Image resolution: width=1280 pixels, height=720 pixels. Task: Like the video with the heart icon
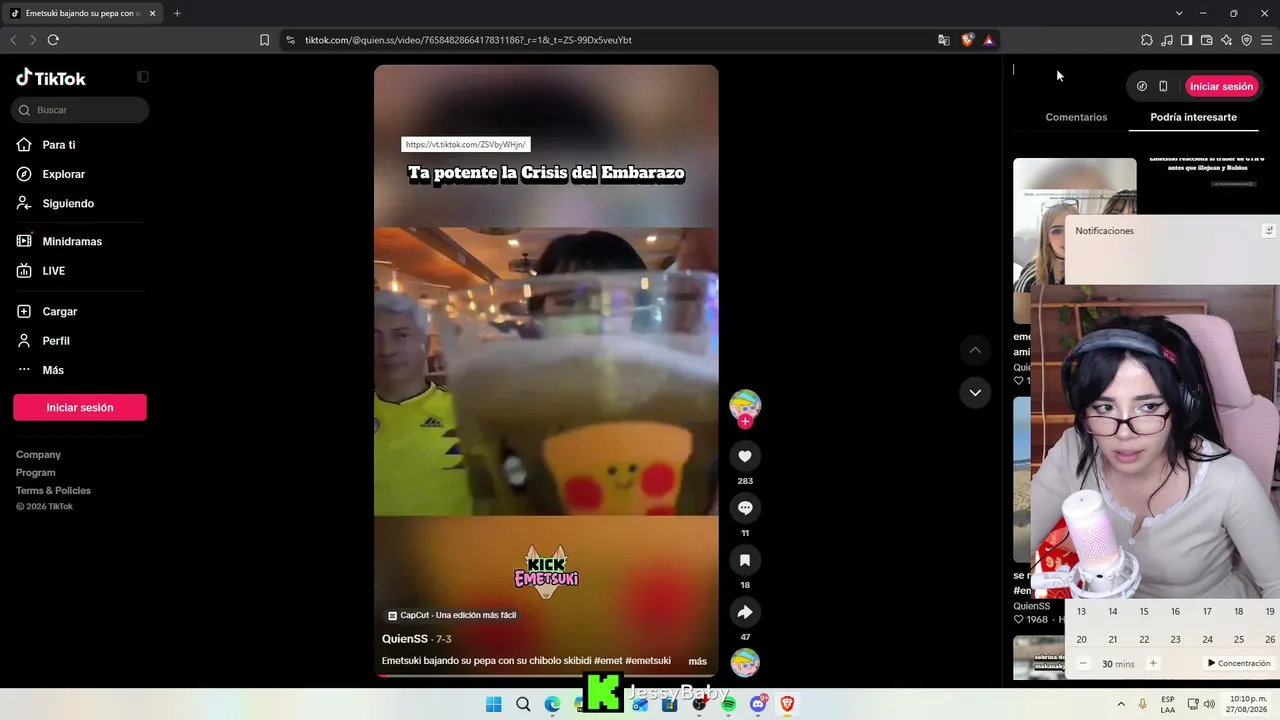click(745, 456)
